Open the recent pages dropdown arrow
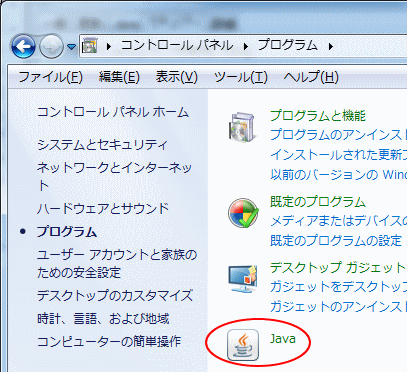The height and width of the screenshot is (372, 407). 71,46
